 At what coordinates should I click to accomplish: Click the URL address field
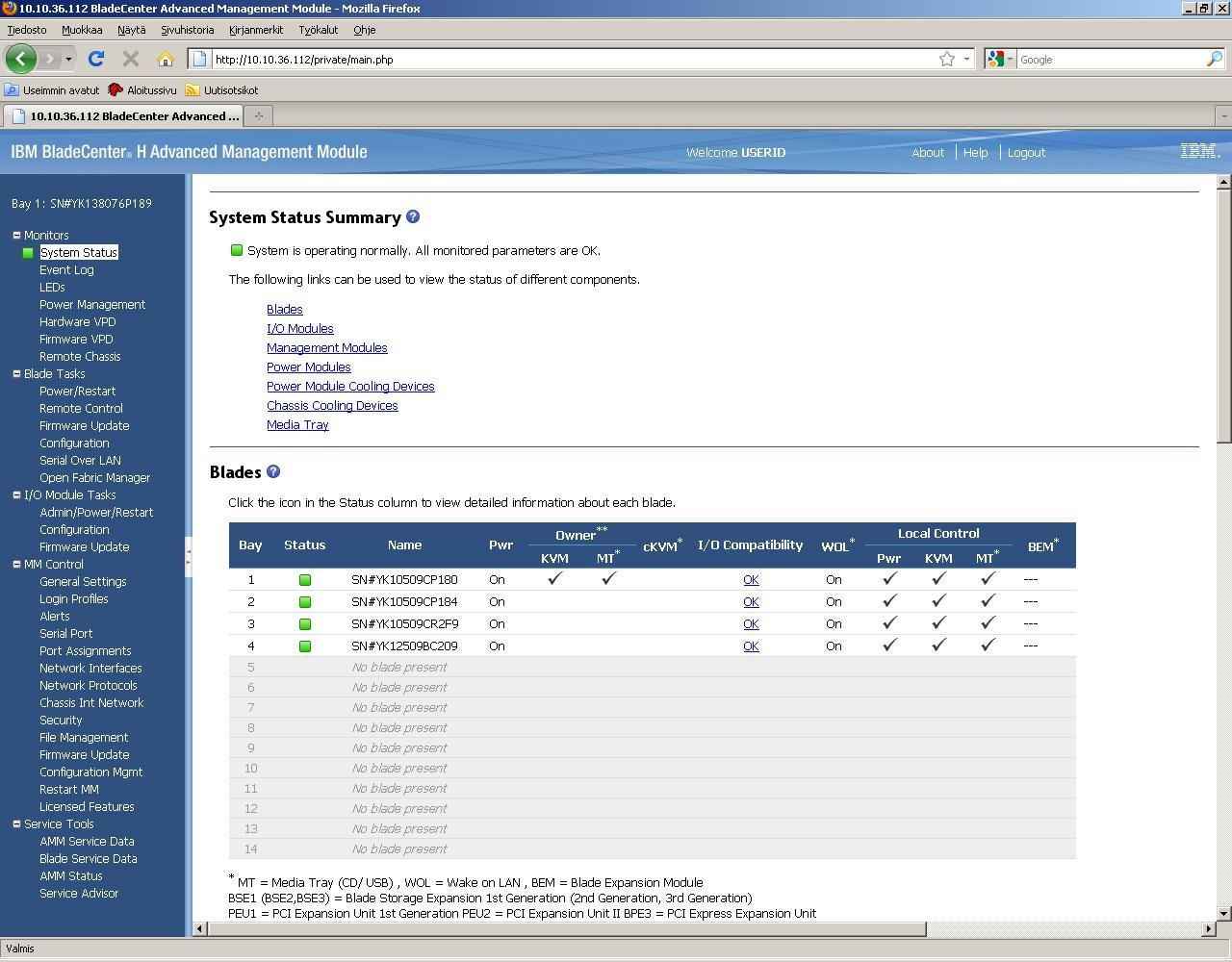(573, 59)
